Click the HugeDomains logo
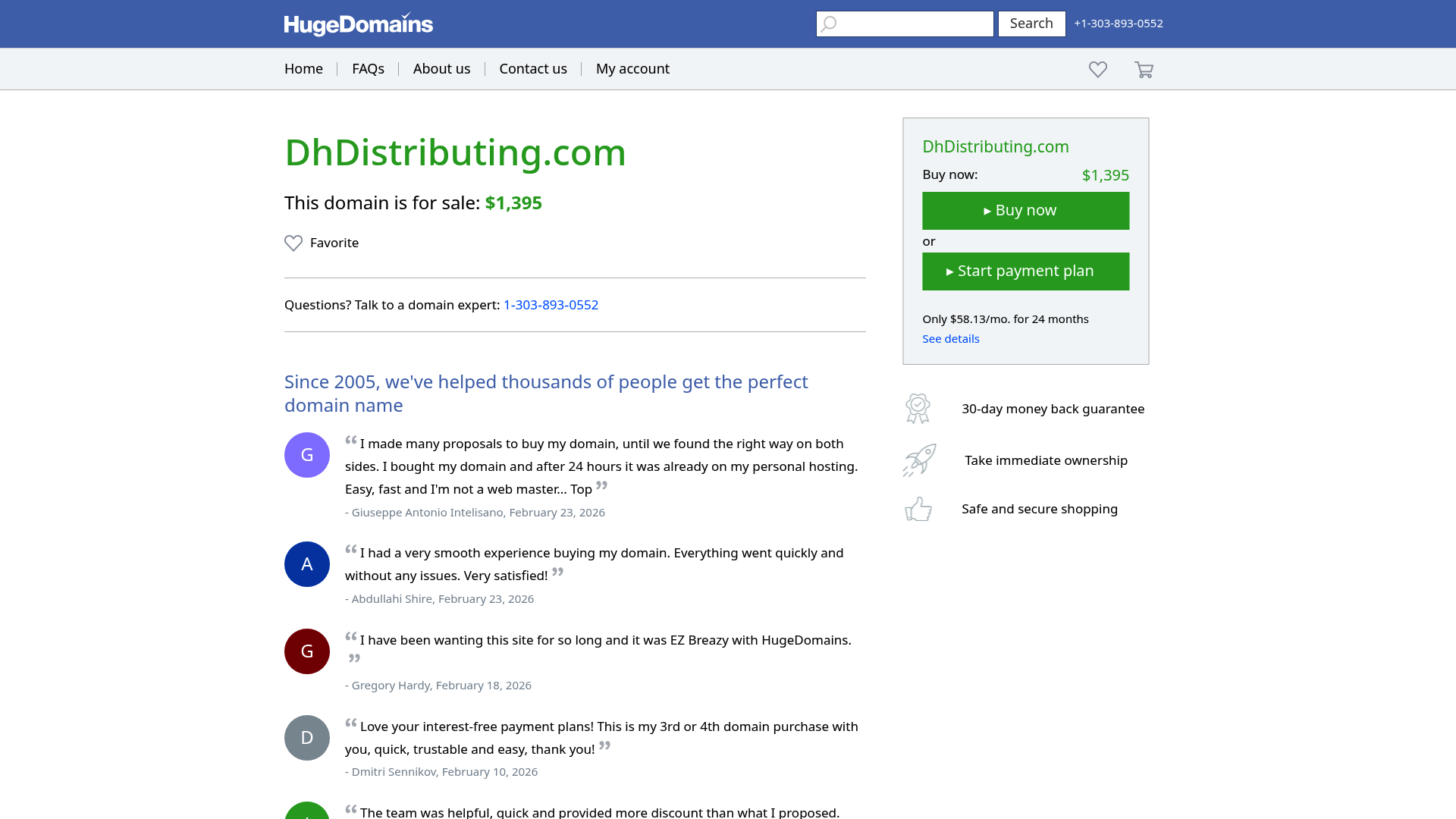Viewport: 1456px width, 819px height. (357, 24)
